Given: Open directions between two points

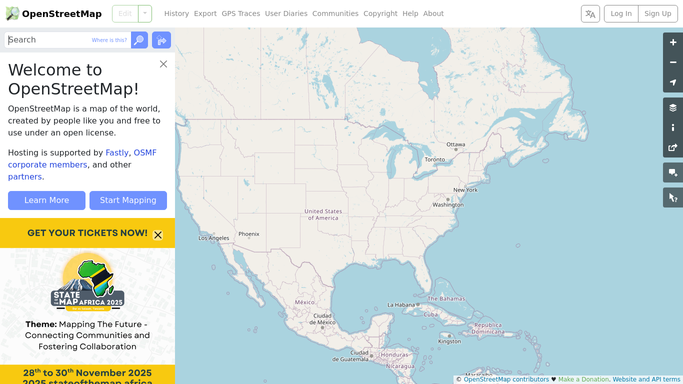Looking at the screenshot, I should coord(161,40).
